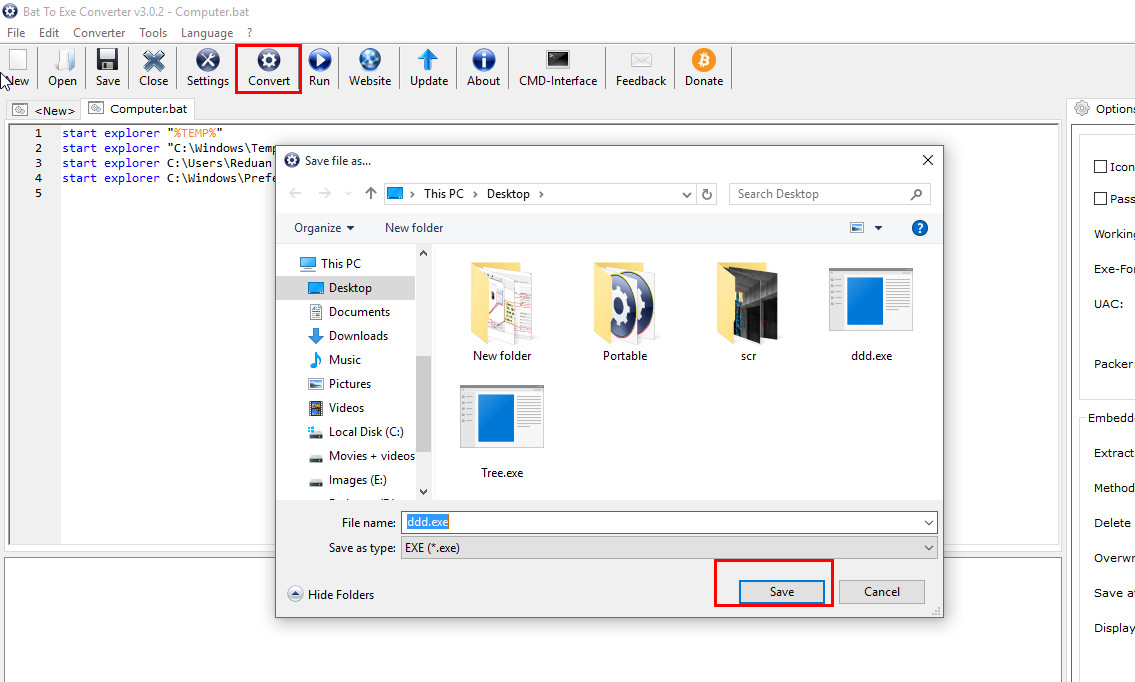Select Desktop in the navigation pane

346,288
